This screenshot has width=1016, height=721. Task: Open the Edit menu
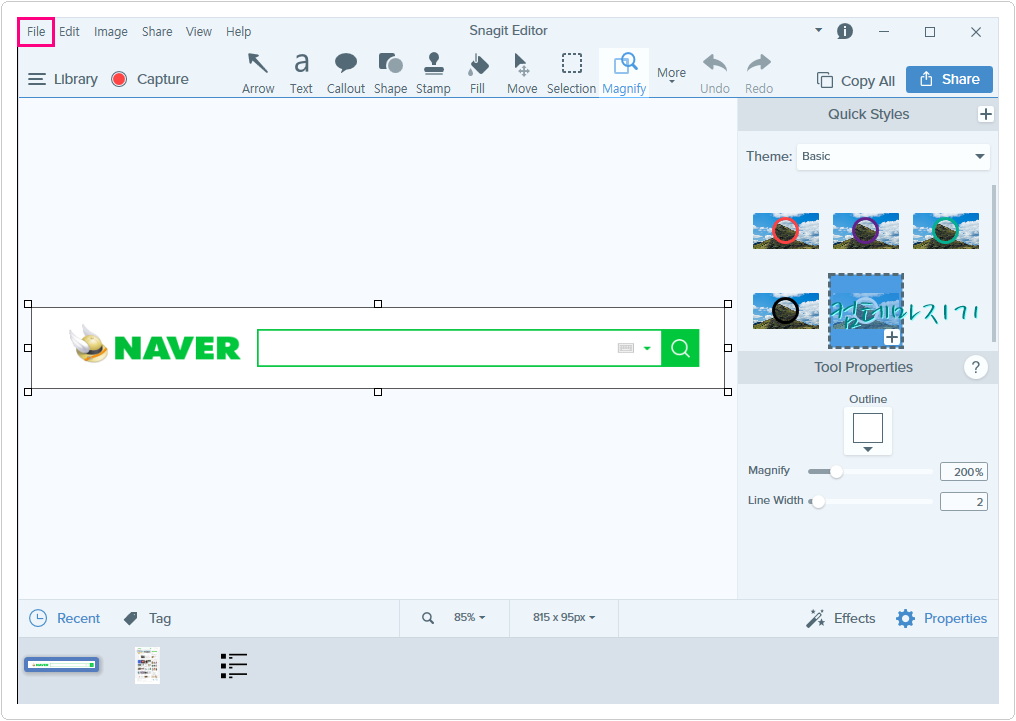click(x=69, y=32)
